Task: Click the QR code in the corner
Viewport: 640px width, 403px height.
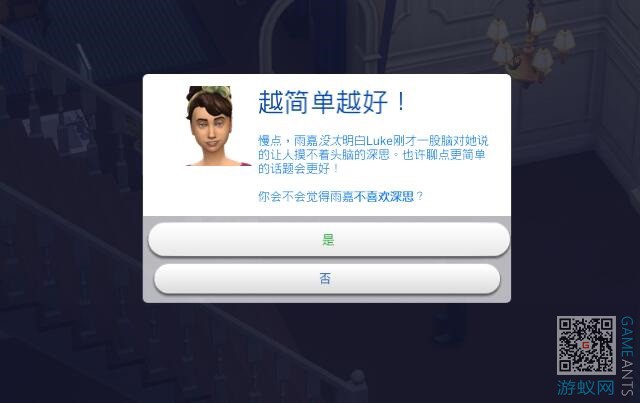Action: pyautogui.click(x=586, y=345)
